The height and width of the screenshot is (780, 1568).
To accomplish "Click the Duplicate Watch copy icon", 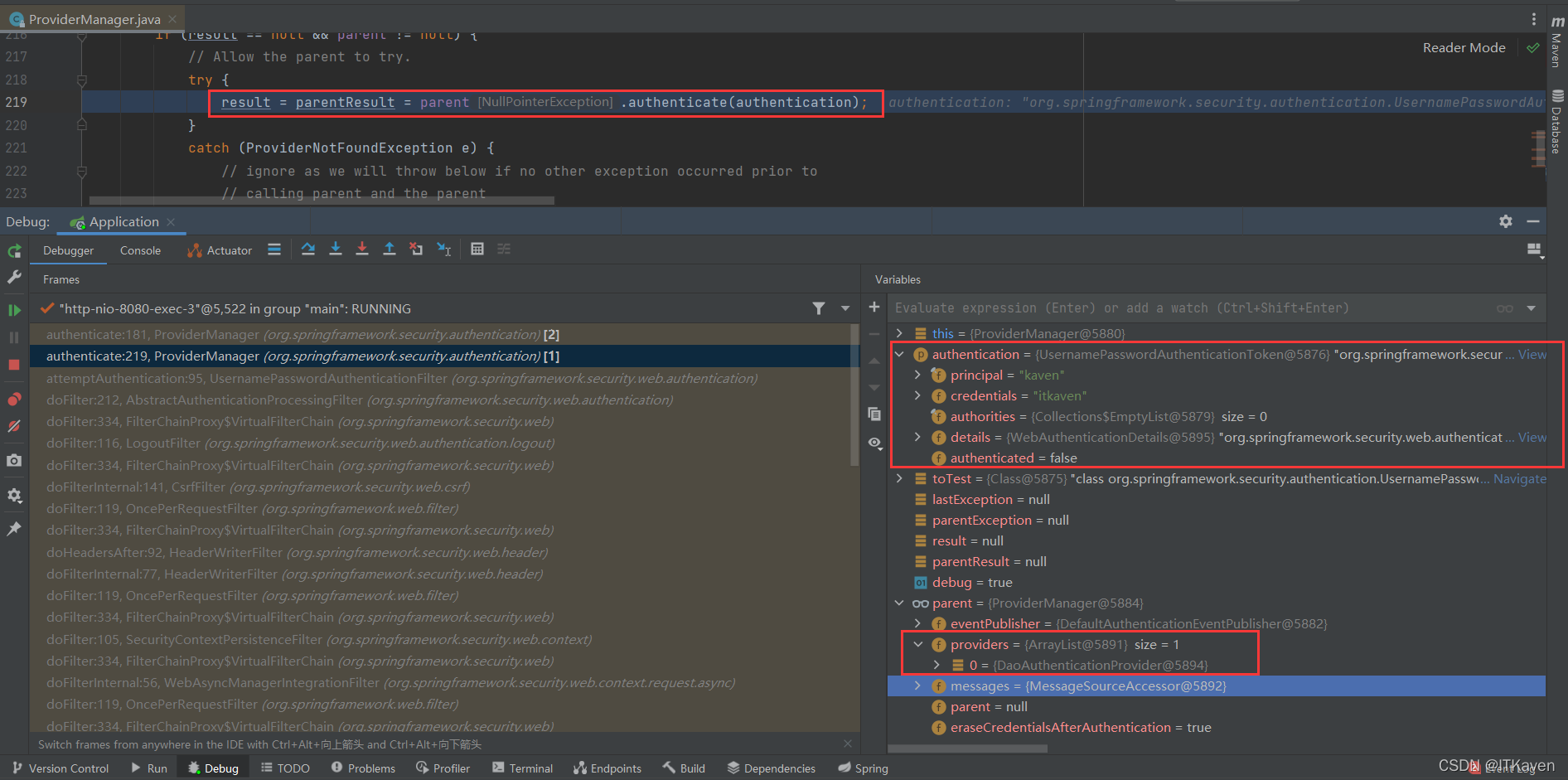I will click(874, 414).
